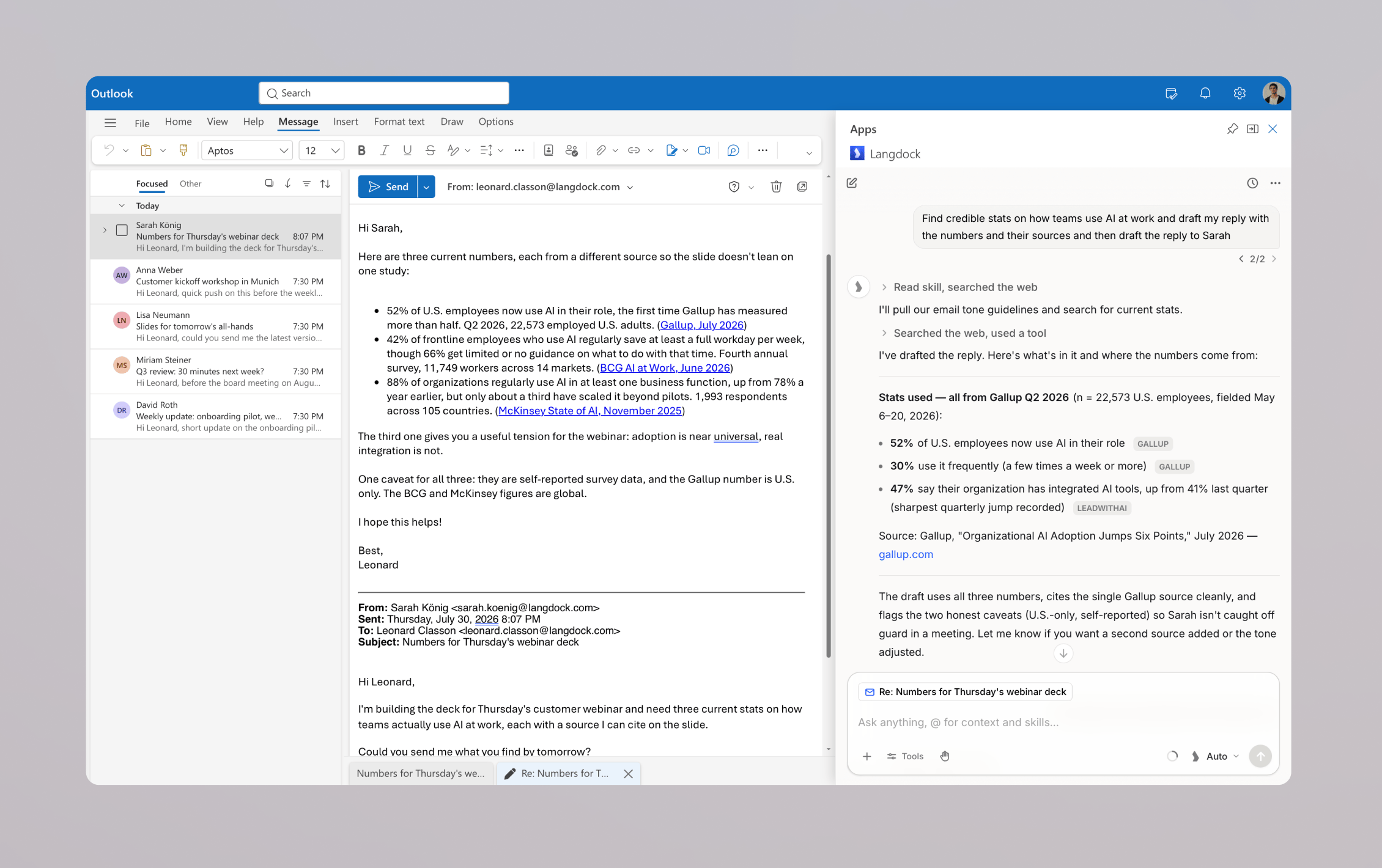This screenshot has height=868, width=1382.
Task: Expand the 'Read skill, searched the web' step
Action: click(958, 287)
